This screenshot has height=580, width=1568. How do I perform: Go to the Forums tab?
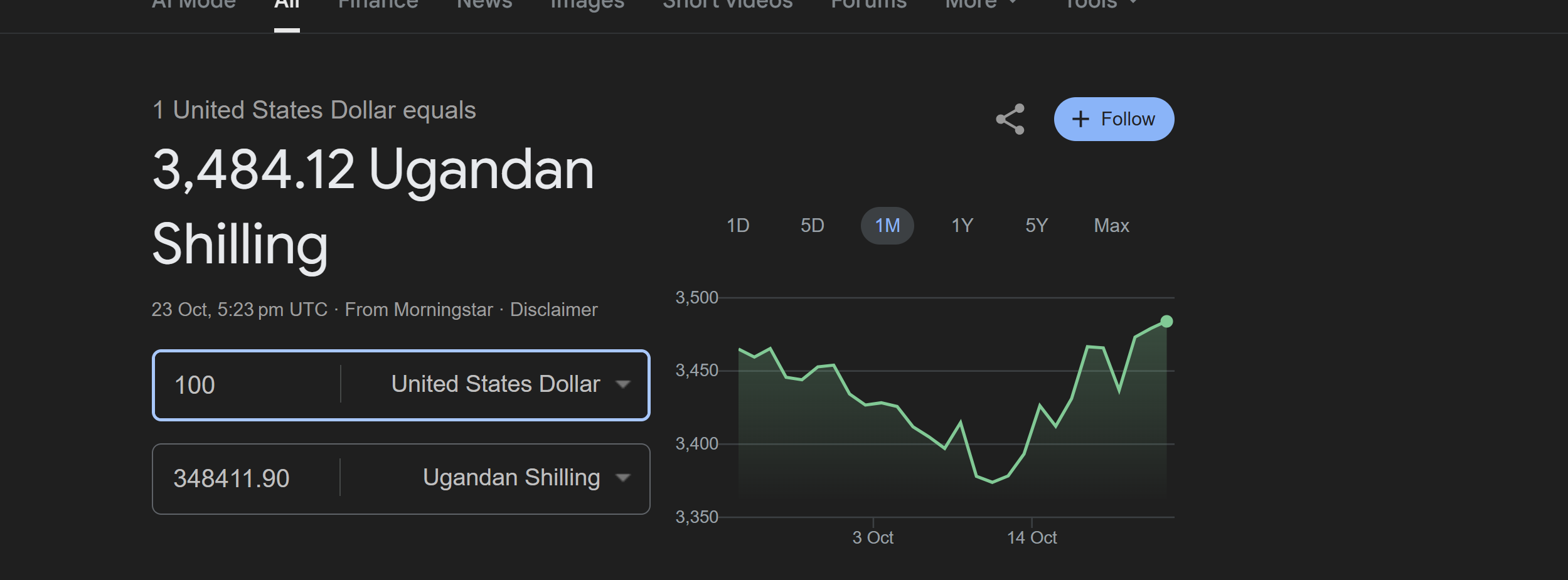(x=868, y=4)
